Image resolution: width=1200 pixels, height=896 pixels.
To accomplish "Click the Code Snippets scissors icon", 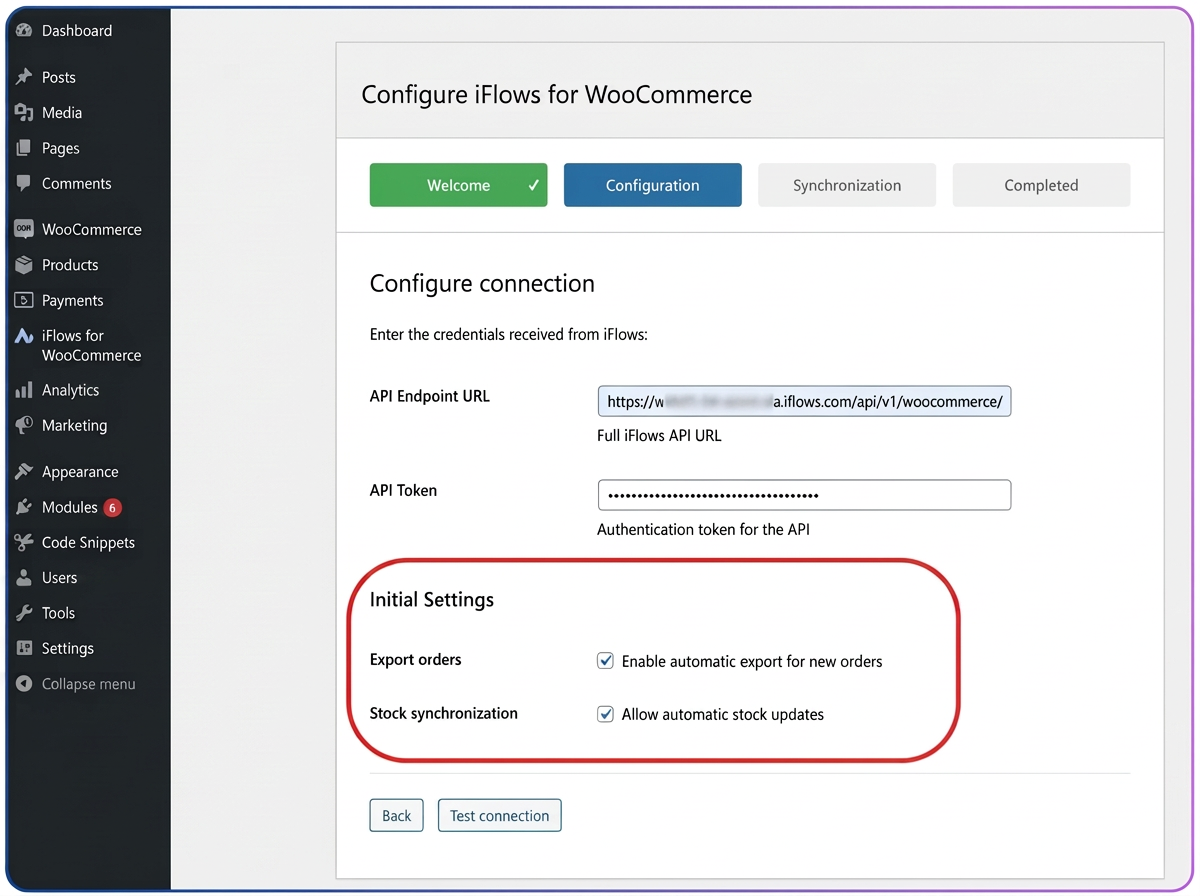I will 24,542.
